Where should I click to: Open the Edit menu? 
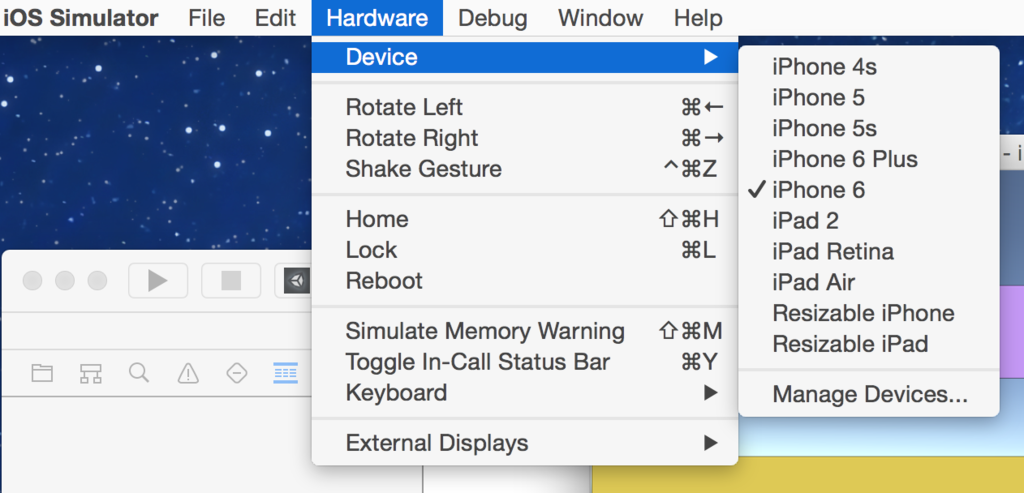(275, 18)
